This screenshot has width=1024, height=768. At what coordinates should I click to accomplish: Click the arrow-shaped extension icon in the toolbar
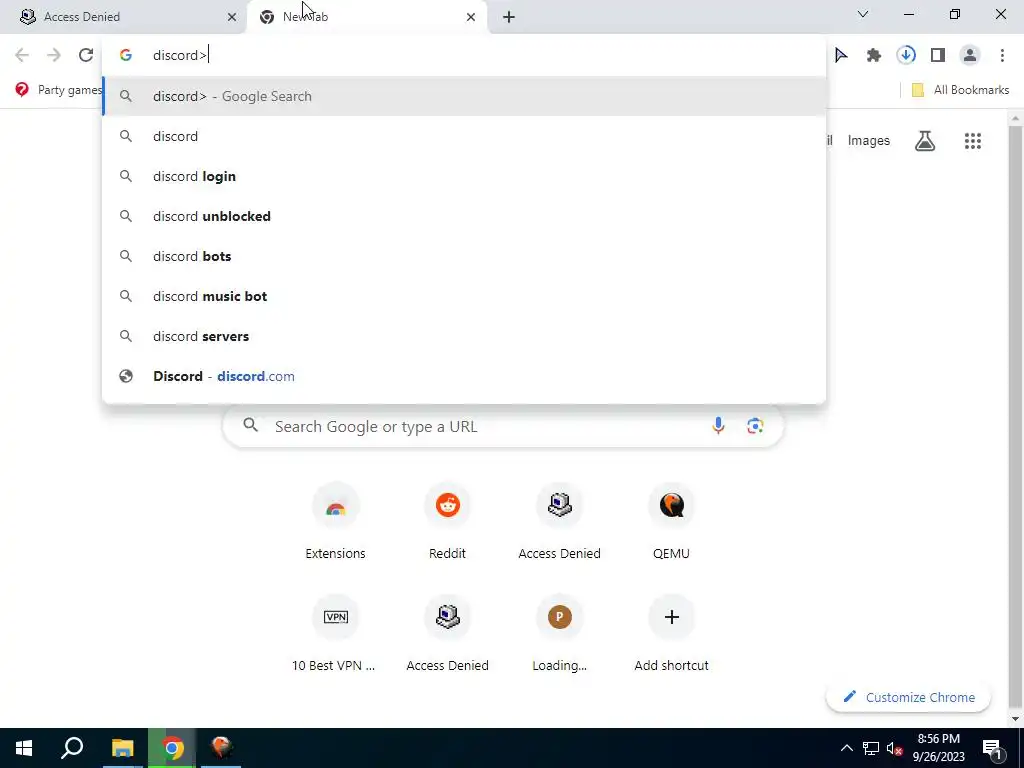click(841, 56)
